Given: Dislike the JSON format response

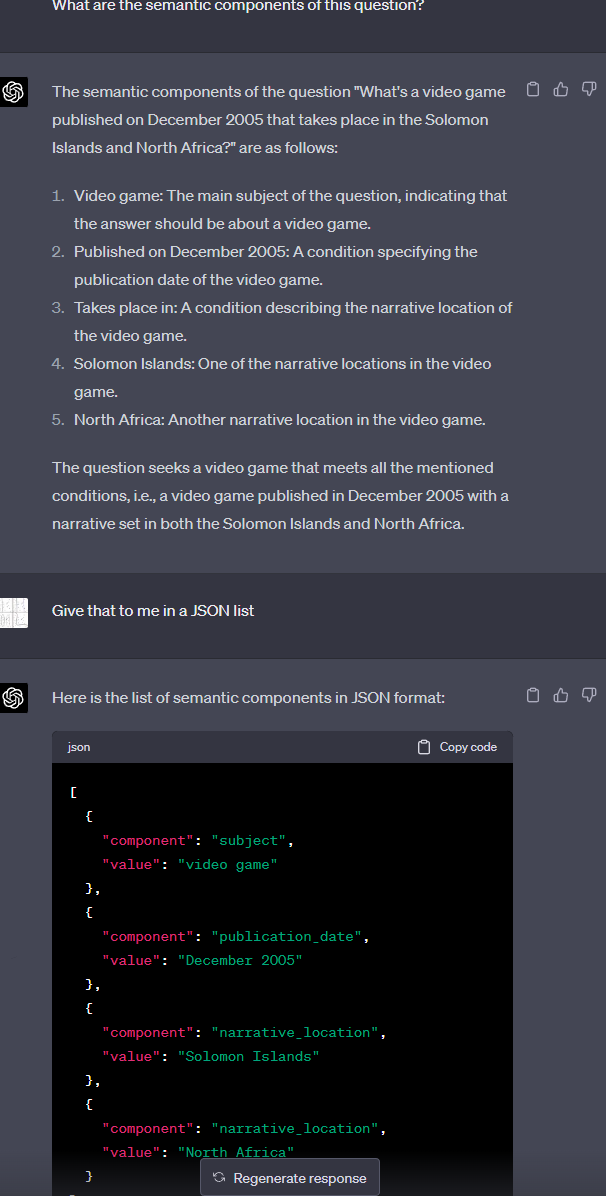Looking at the screenshot, I should tap(588, 695).
